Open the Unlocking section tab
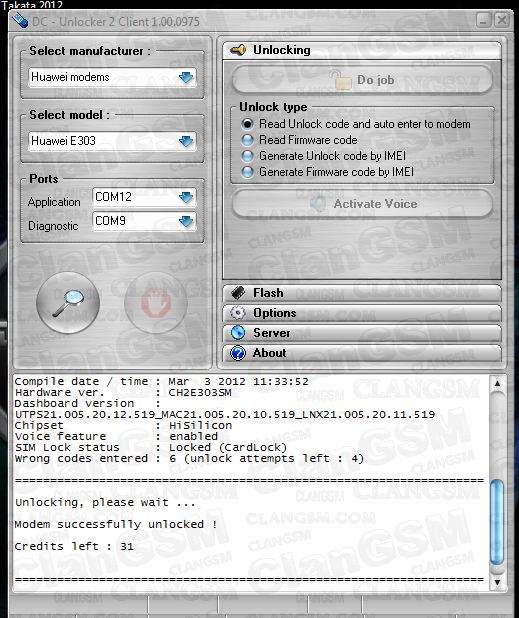 click(362, 50)
